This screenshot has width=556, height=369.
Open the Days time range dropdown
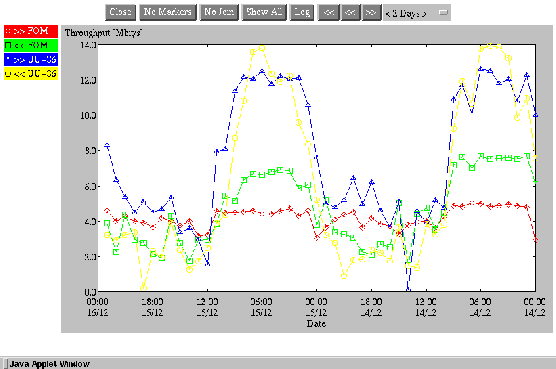[x=417, y=12]
